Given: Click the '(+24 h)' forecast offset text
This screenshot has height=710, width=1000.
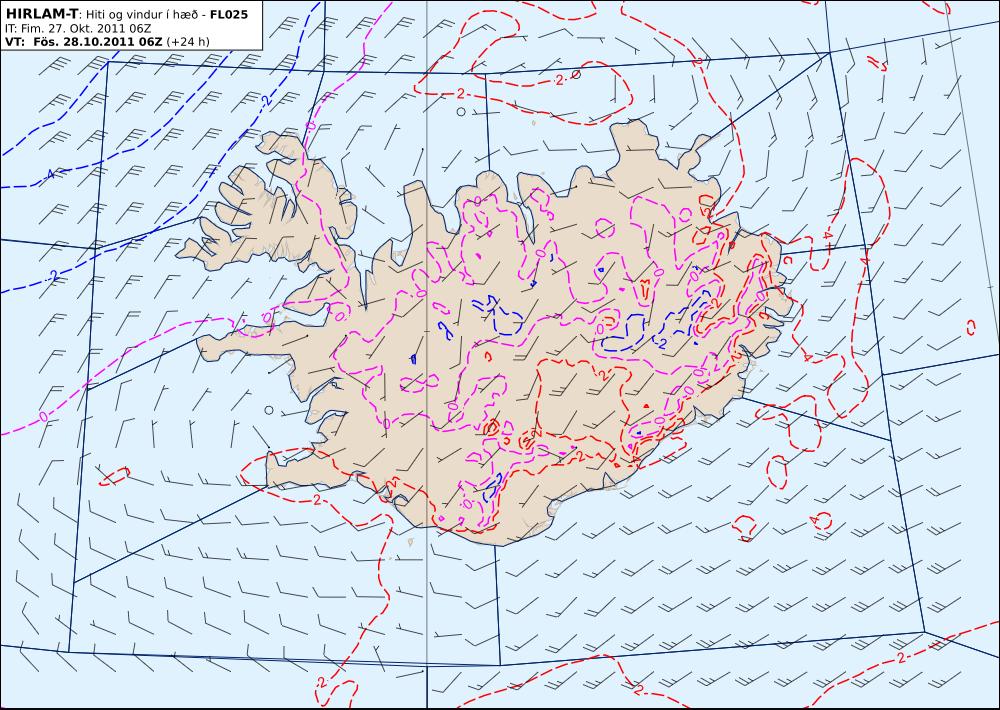Looking at the screenshot, I should click(x=188, y=42).
